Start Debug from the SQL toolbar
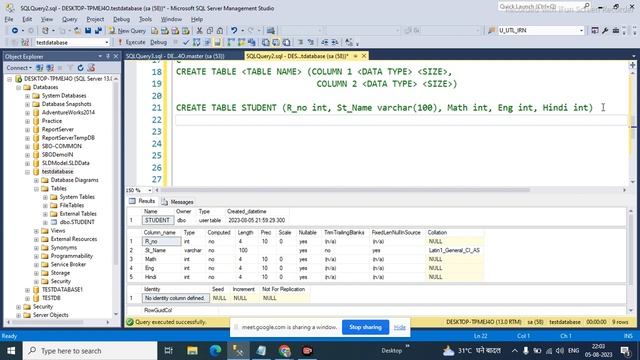Screen dimensions: 640x360 [x=158, y=42]
